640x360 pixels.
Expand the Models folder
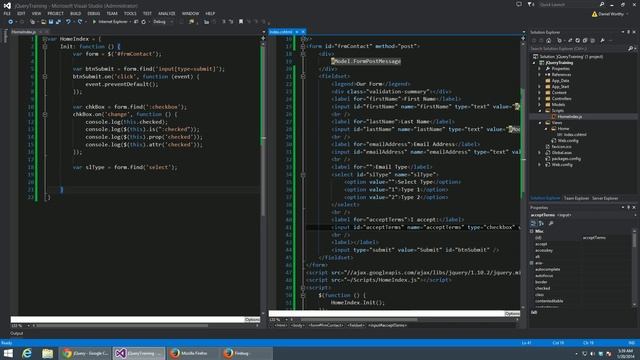pyautogui.click(x=540, y=104)
